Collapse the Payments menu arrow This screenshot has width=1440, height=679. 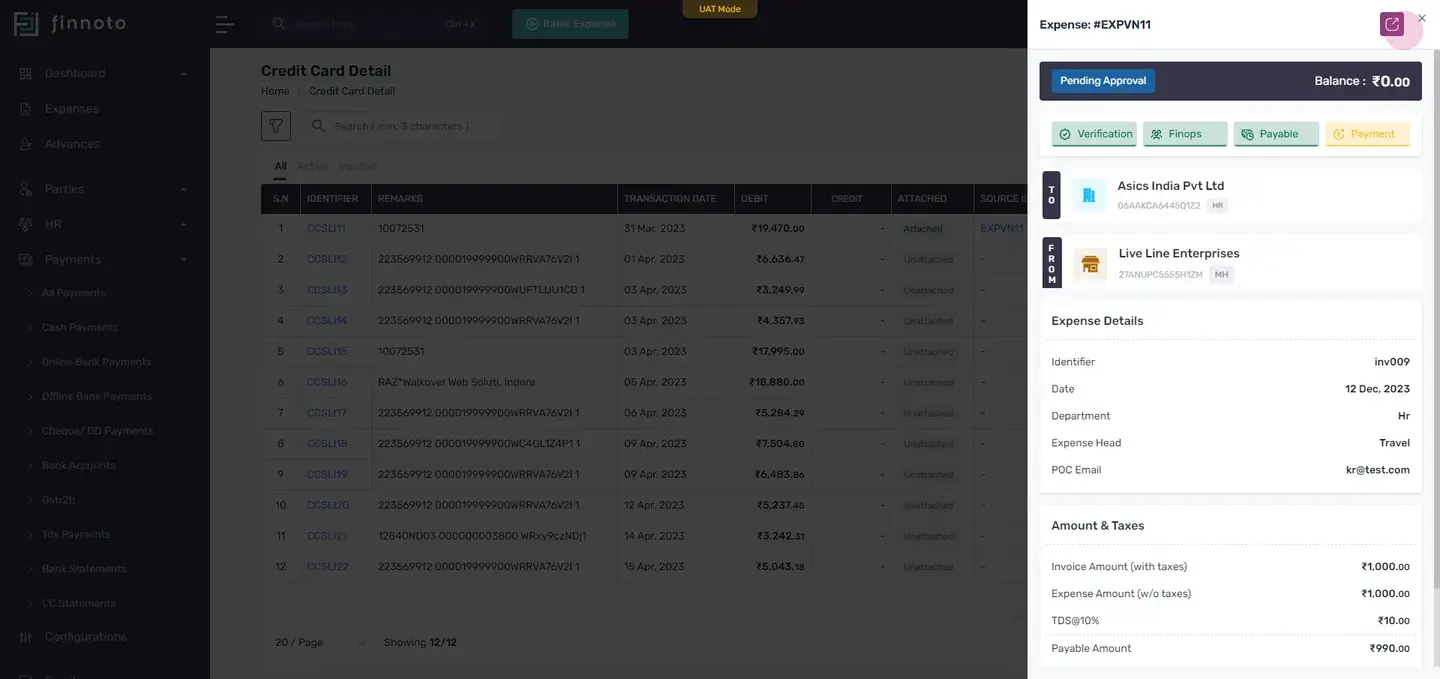[x=183, y=260]
